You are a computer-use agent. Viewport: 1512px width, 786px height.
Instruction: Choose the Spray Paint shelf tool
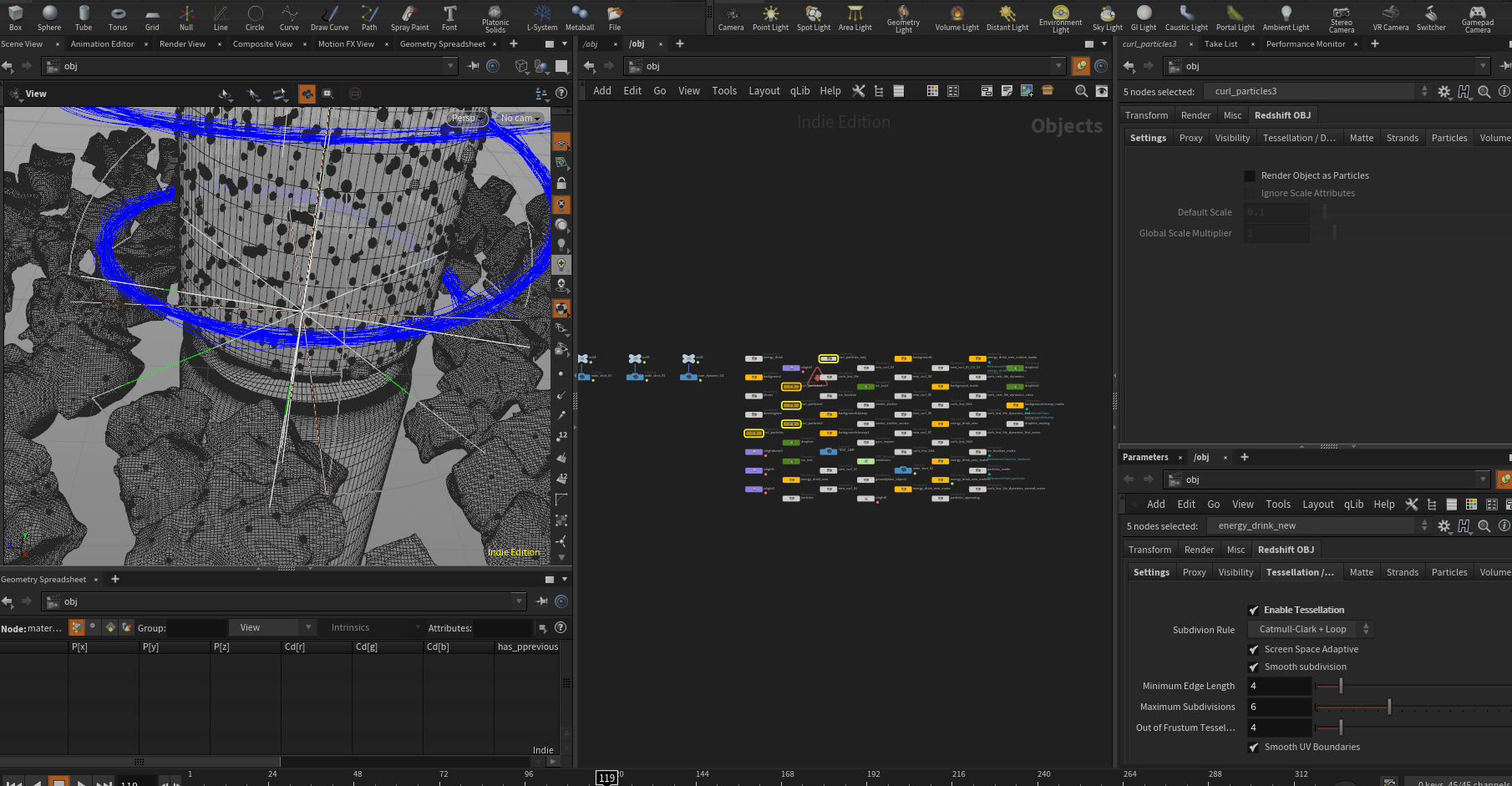click(x=409, y=16)
